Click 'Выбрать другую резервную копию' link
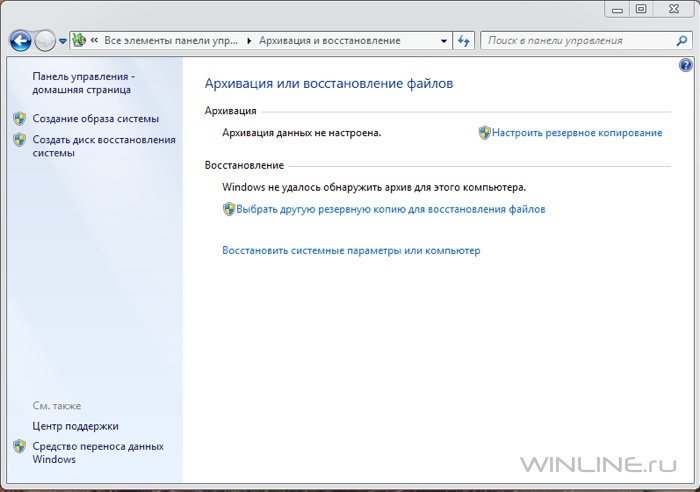The image size is (700, 492). [x=391, y=209]
